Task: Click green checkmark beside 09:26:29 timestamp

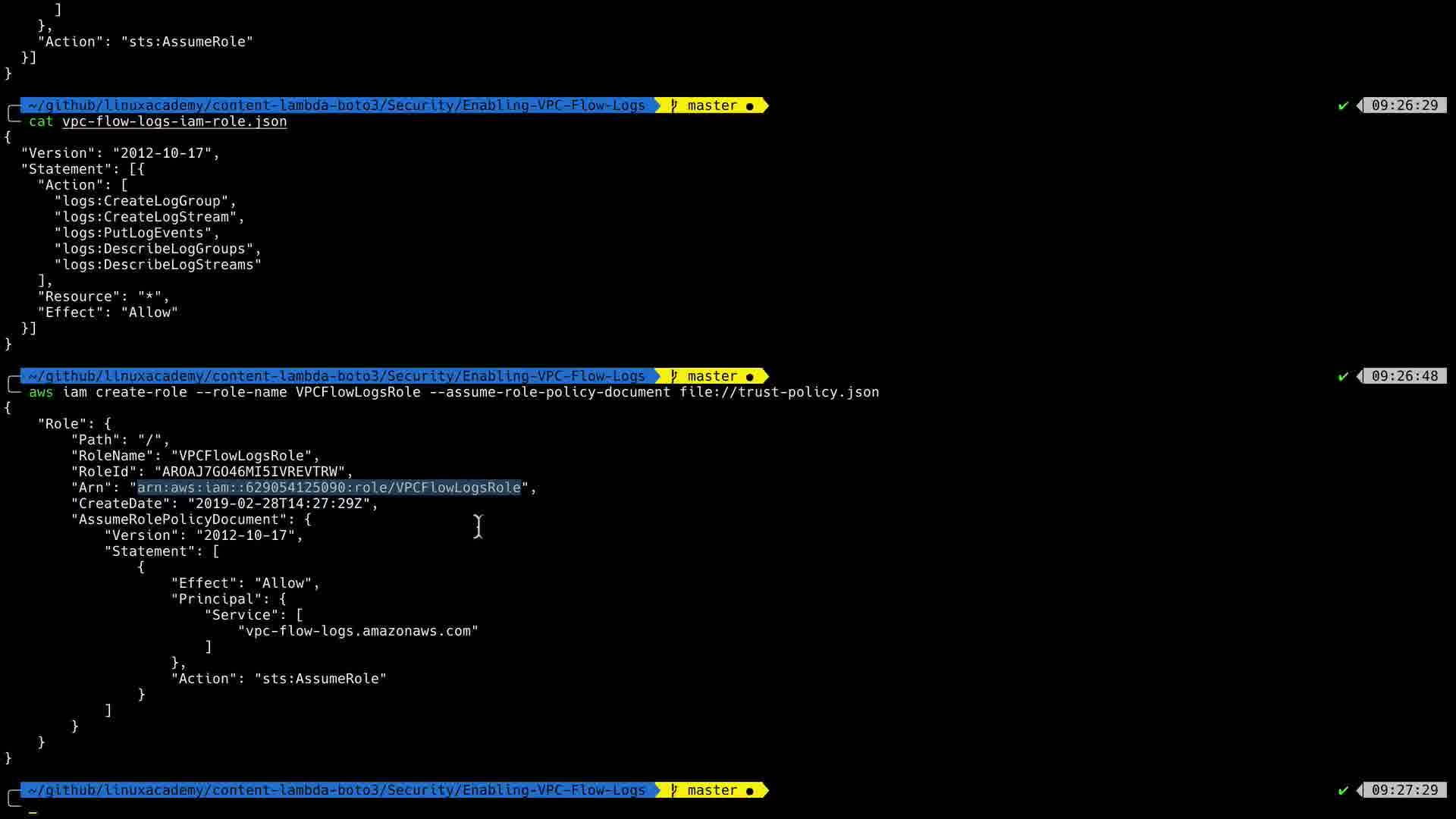Action: 1343,105
